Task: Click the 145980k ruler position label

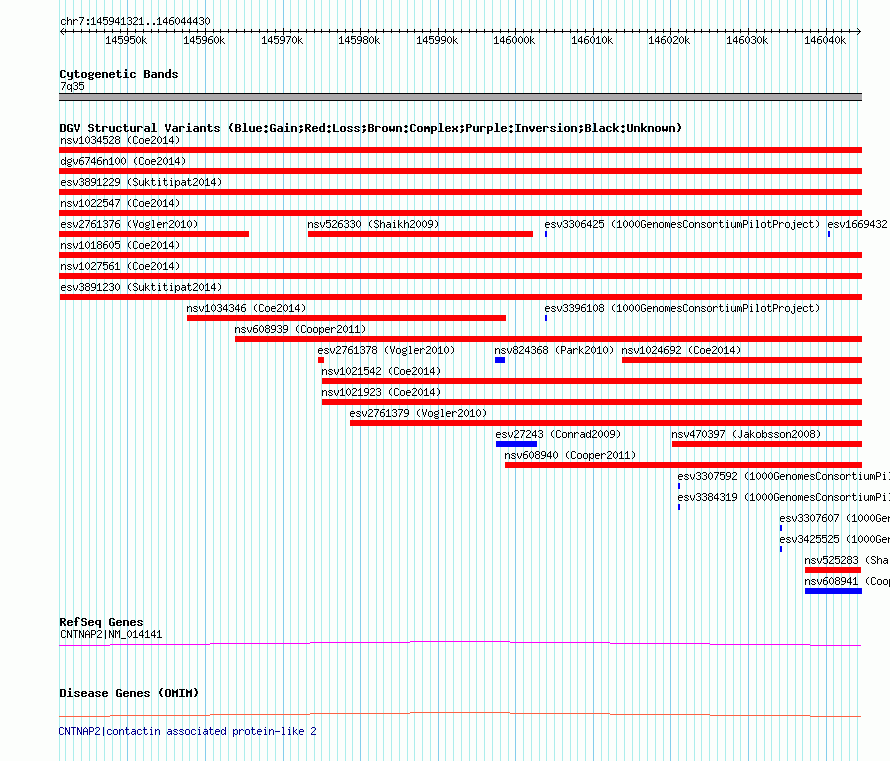Action: coord(359,40)
